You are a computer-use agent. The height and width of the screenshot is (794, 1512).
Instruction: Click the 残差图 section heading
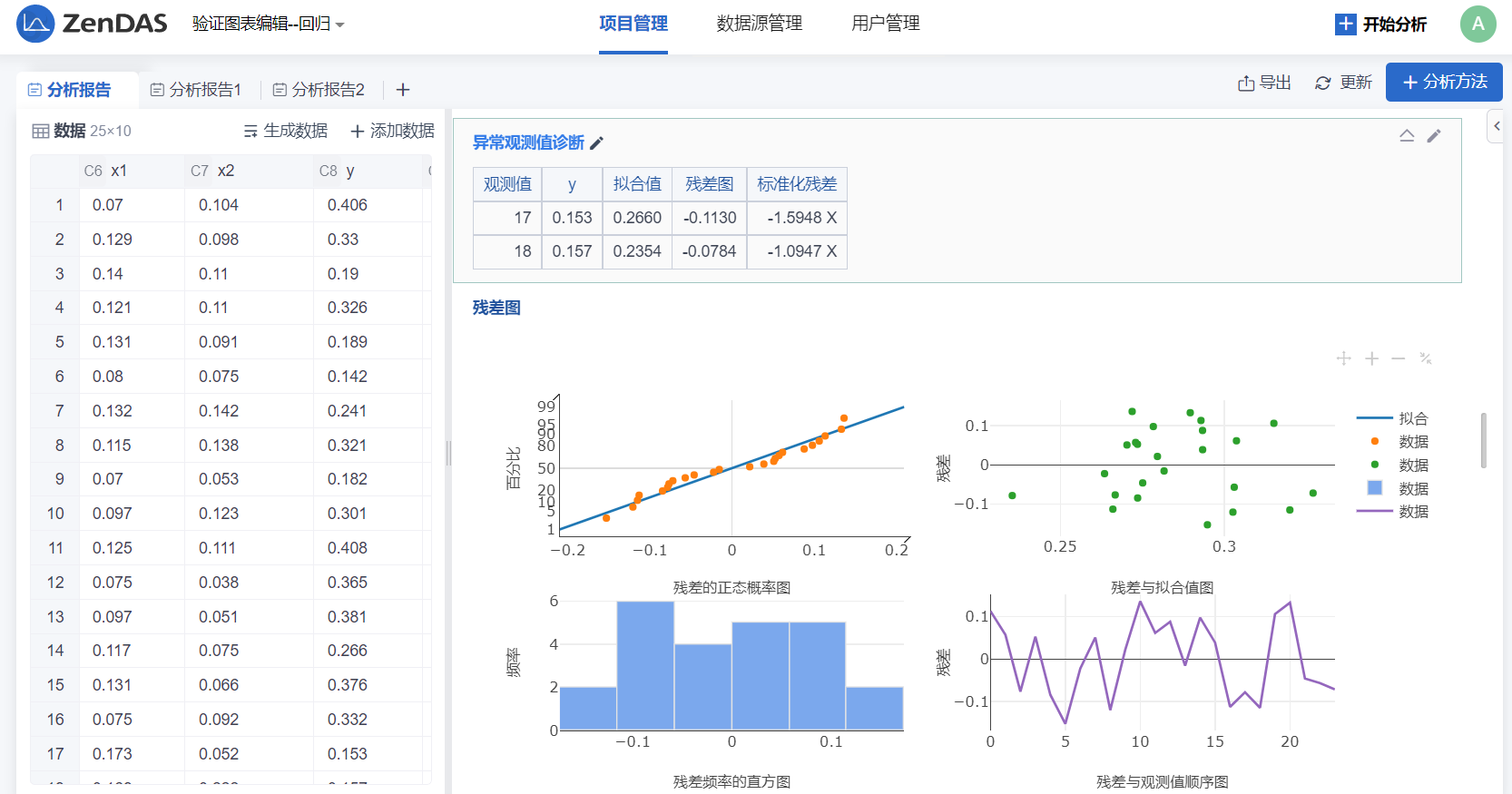[x=496, y=308]
